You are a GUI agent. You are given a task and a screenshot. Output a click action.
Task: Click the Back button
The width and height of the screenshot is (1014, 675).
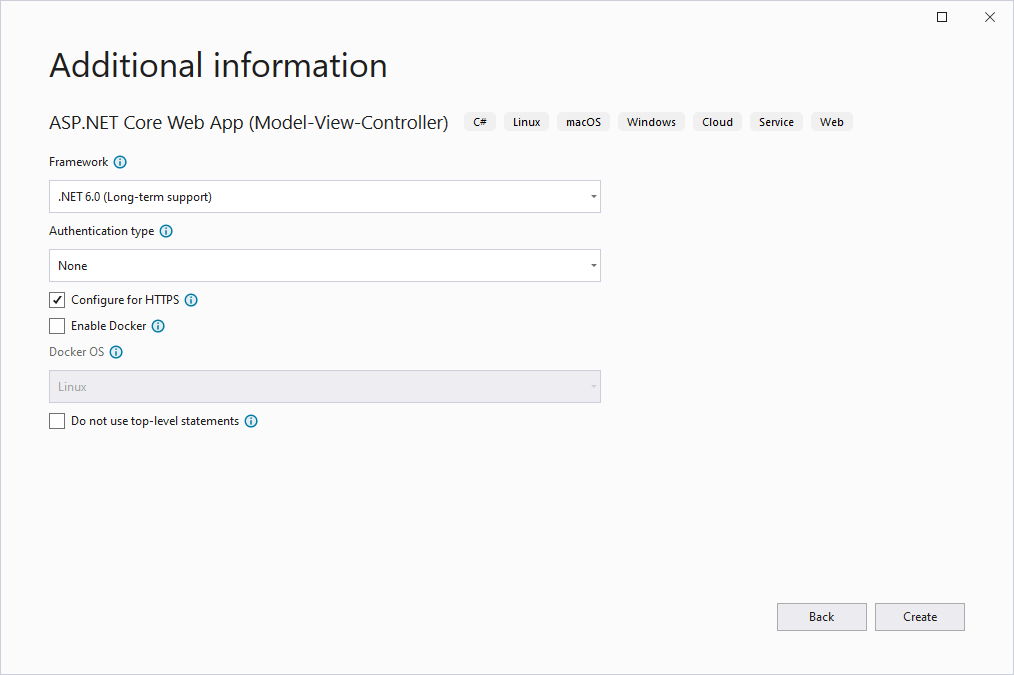(x=822, y=617)
